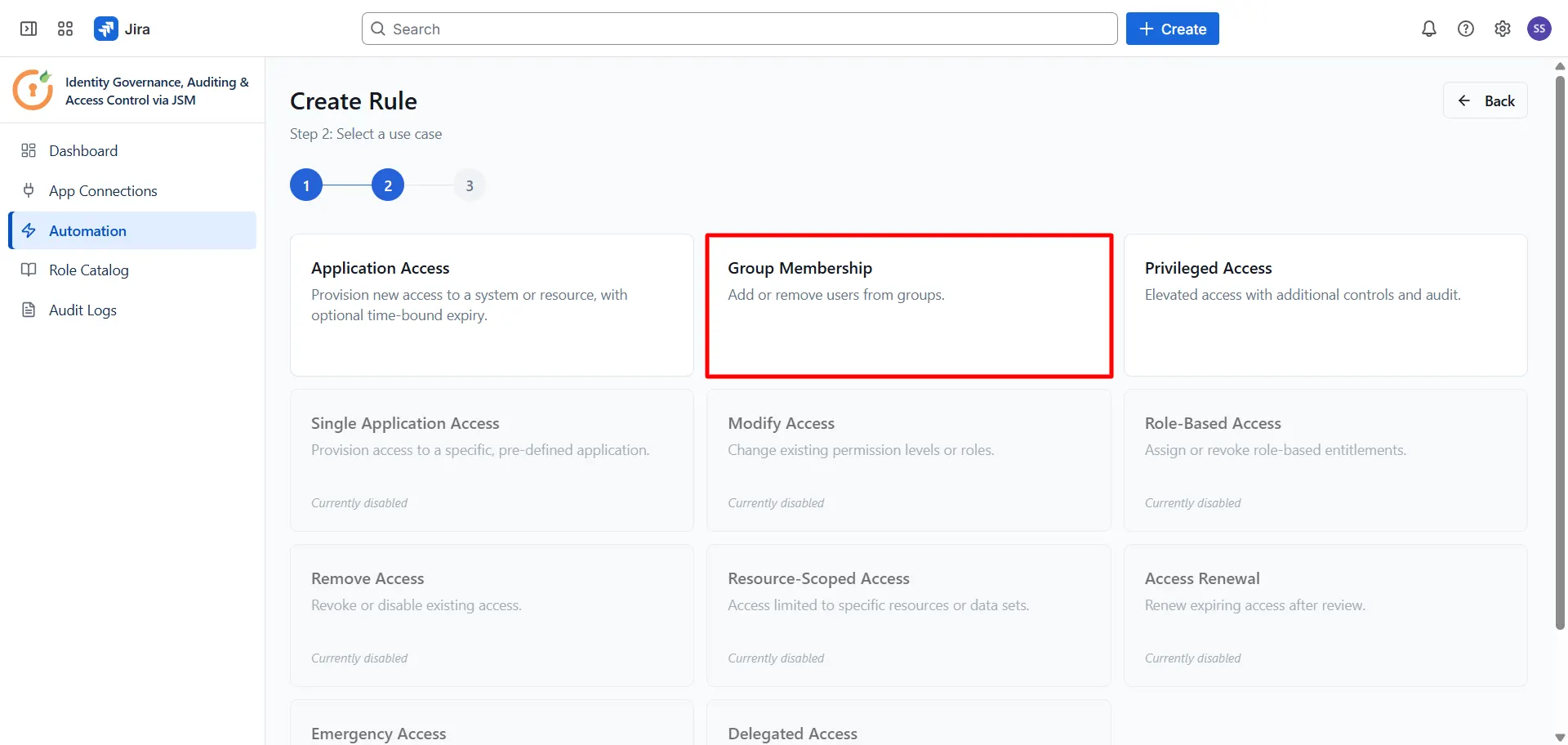
Task: Go to App Connections
Action: pyautogui.click(x=132, y=190)
